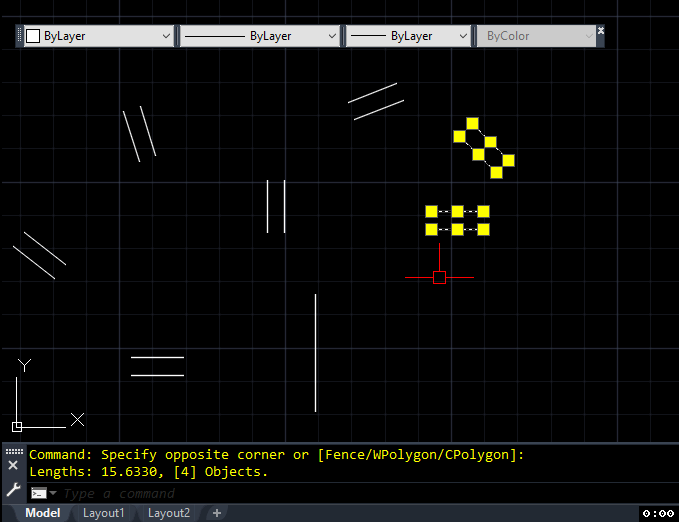Click the command prompt icon

39,493
